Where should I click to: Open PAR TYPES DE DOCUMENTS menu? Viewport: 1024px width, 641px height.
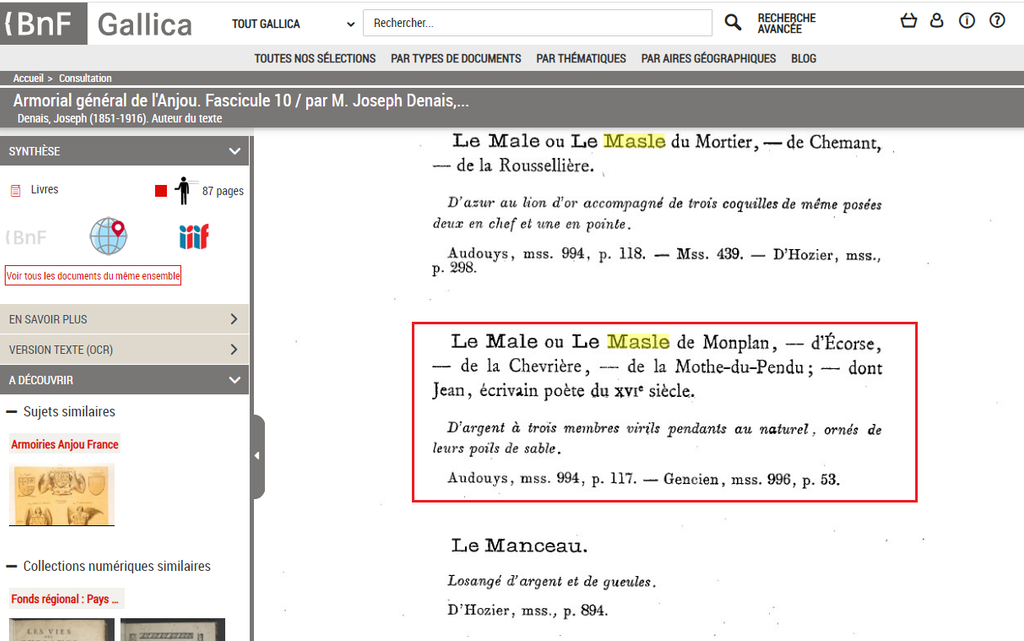(456, 59)
